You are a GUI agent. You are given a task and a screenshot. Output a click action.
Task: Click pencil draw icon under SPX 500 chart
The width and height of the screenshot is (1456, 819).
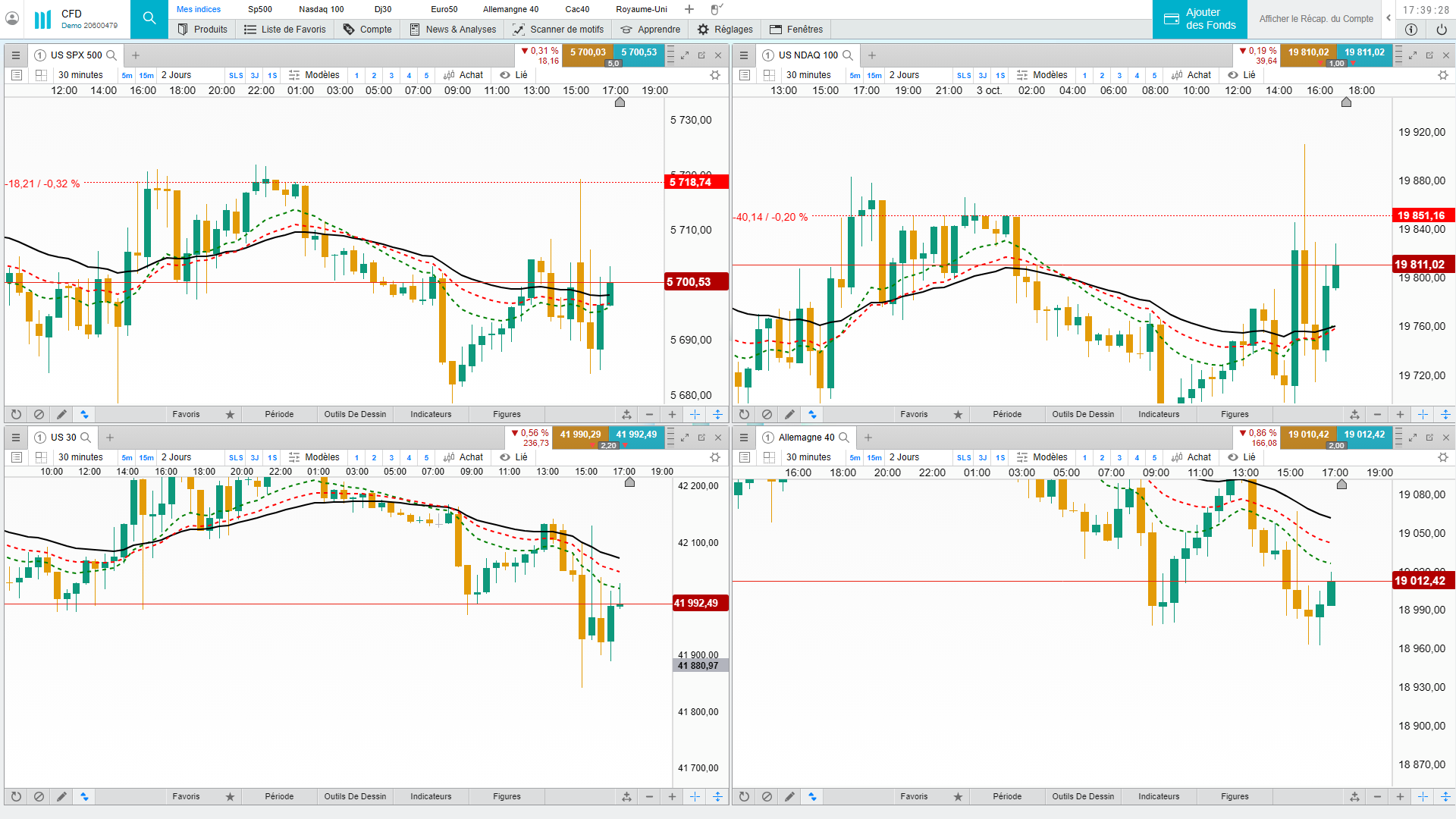(x=61, y=415)
